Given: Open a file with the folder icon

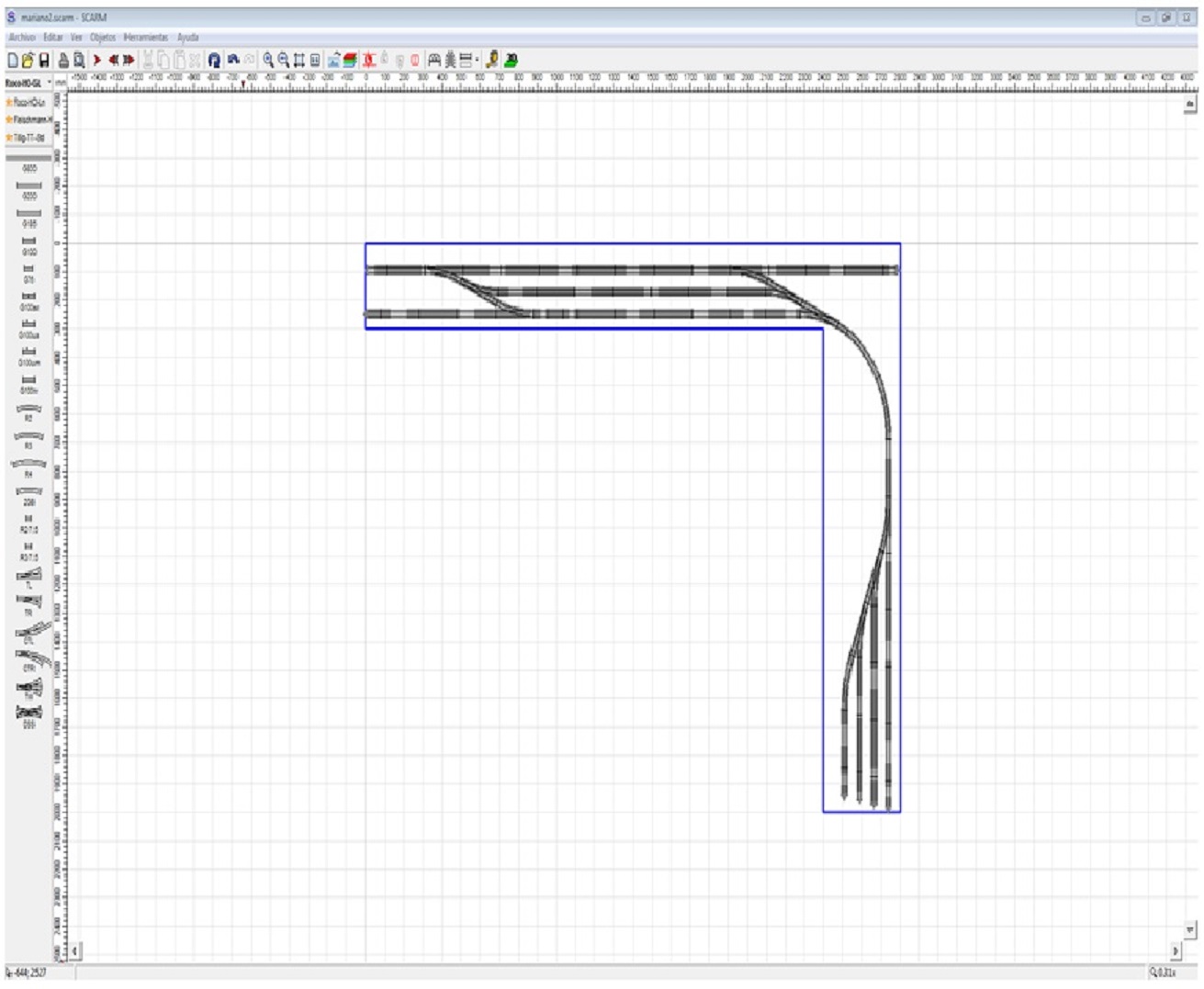Looking at the screenshot, I should (28, 60).
